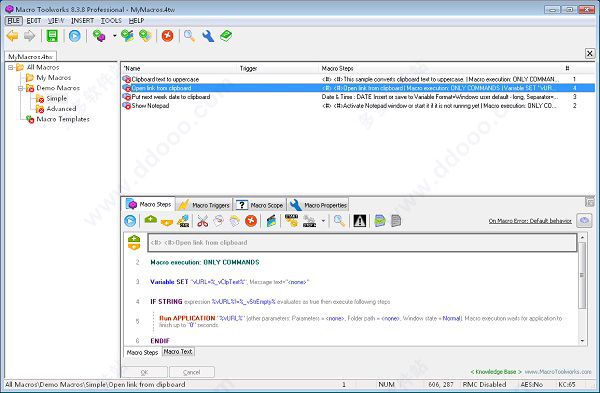Viewport: 600px width, 393px height.
Task: Click the Cancel button
Action: 192,372
